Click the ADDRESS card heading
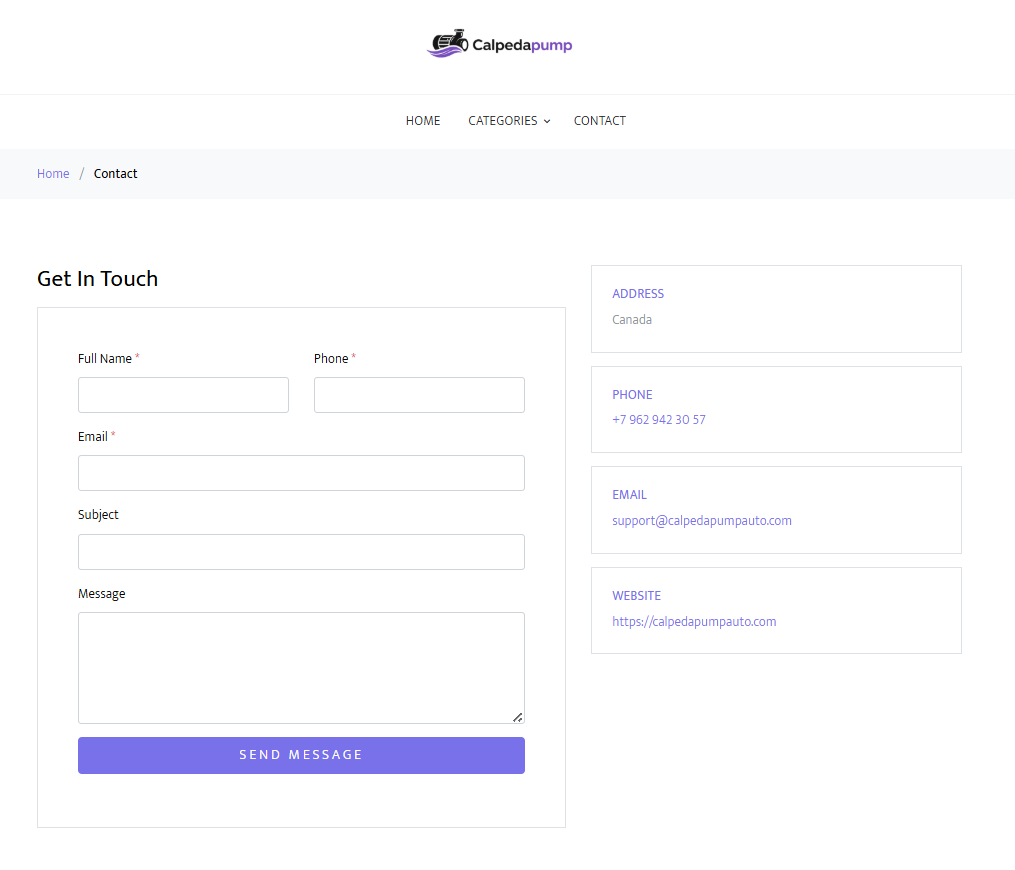Viewport: 1015px width, 870px height. tap(638, 294)
